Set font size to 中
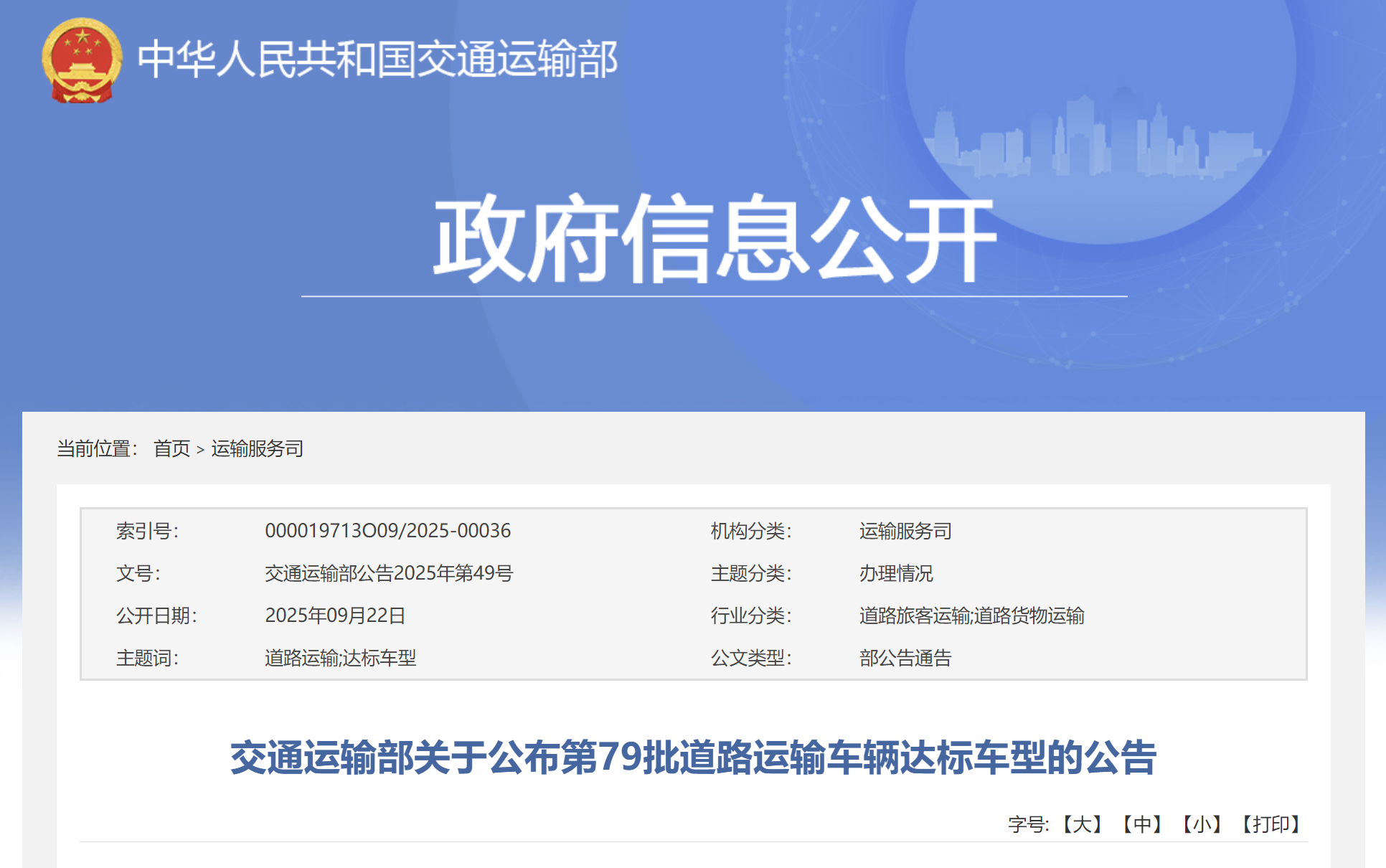This screenshot has height=868, width=1386. click(x=1142, y=824)
